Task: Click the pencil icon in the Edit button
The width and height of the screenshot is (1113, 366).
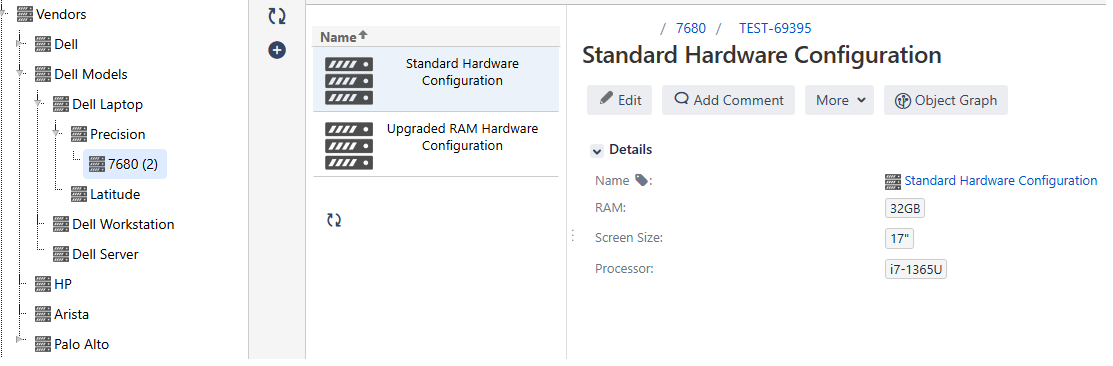Action: pyautogui.click(x=606, y=99)
